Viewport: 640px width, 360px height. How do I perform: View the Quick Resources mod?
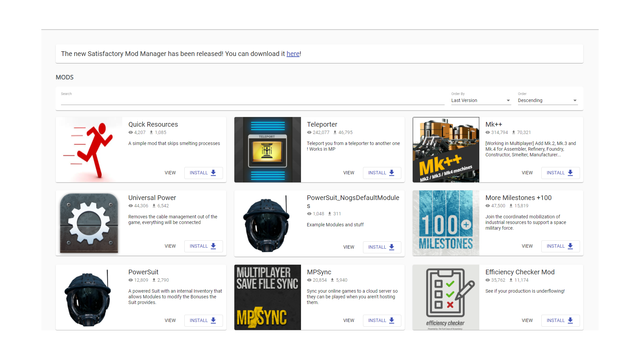coord(170,173)
